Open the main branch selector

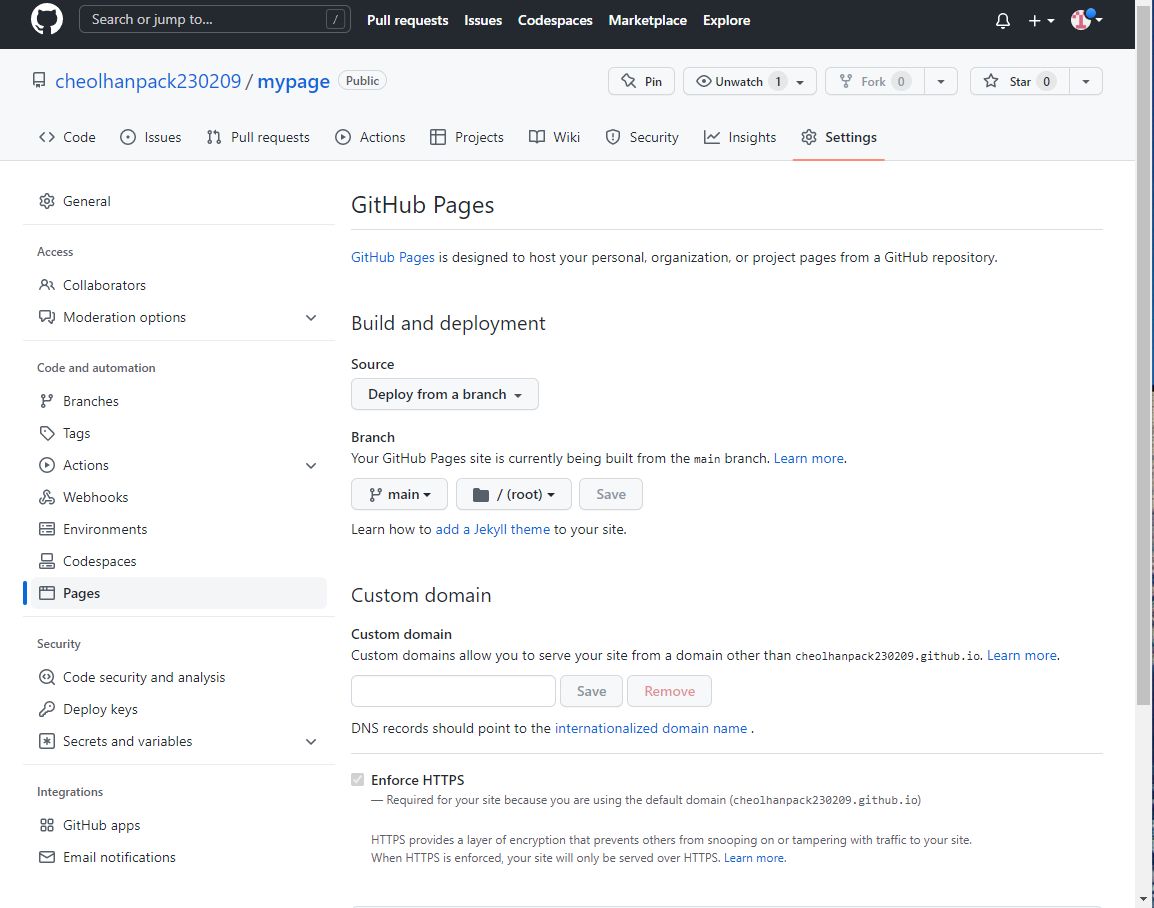[x=399, y=494]
